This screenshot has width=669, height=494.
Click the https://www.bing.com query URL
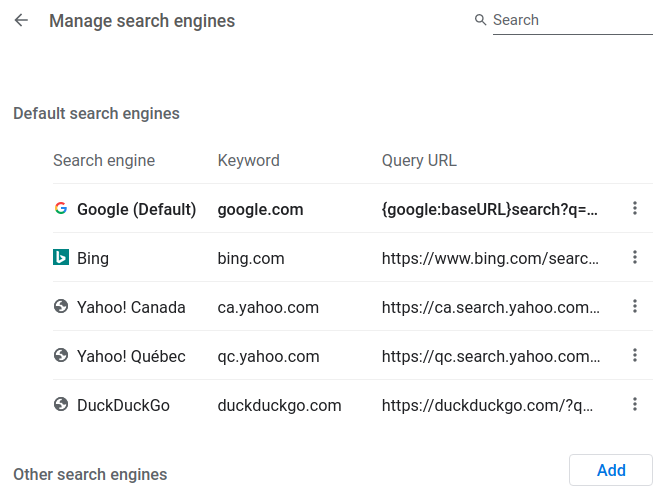(x=490, y=259)
